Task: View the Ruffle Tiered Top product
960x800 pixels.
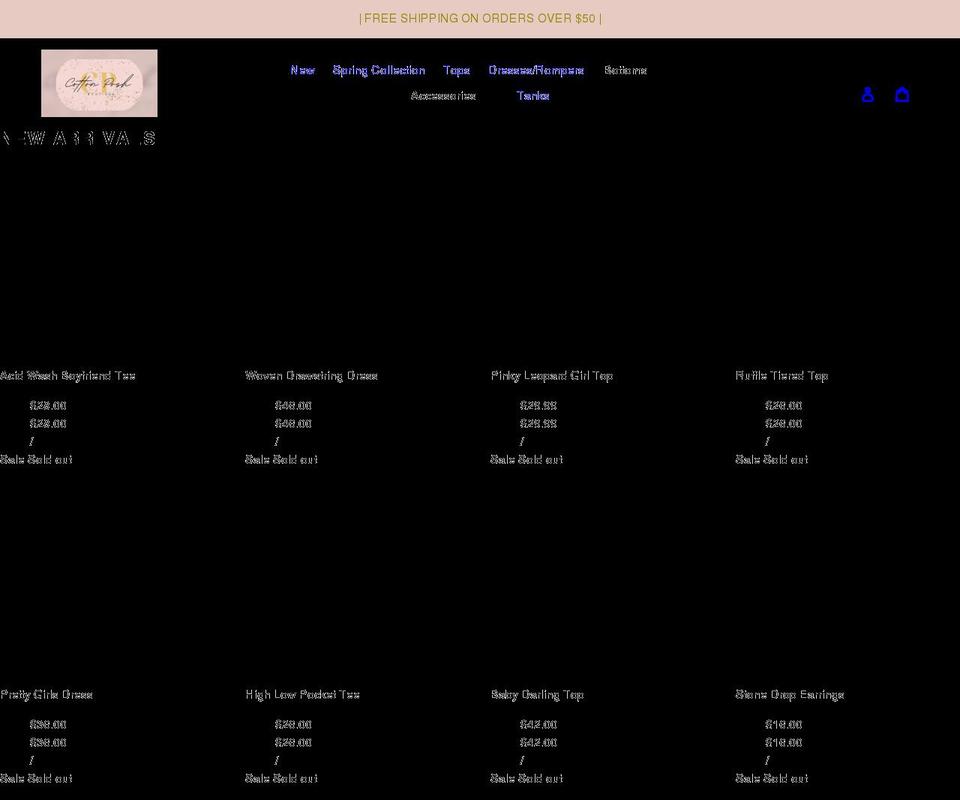Action: point(781,376)
